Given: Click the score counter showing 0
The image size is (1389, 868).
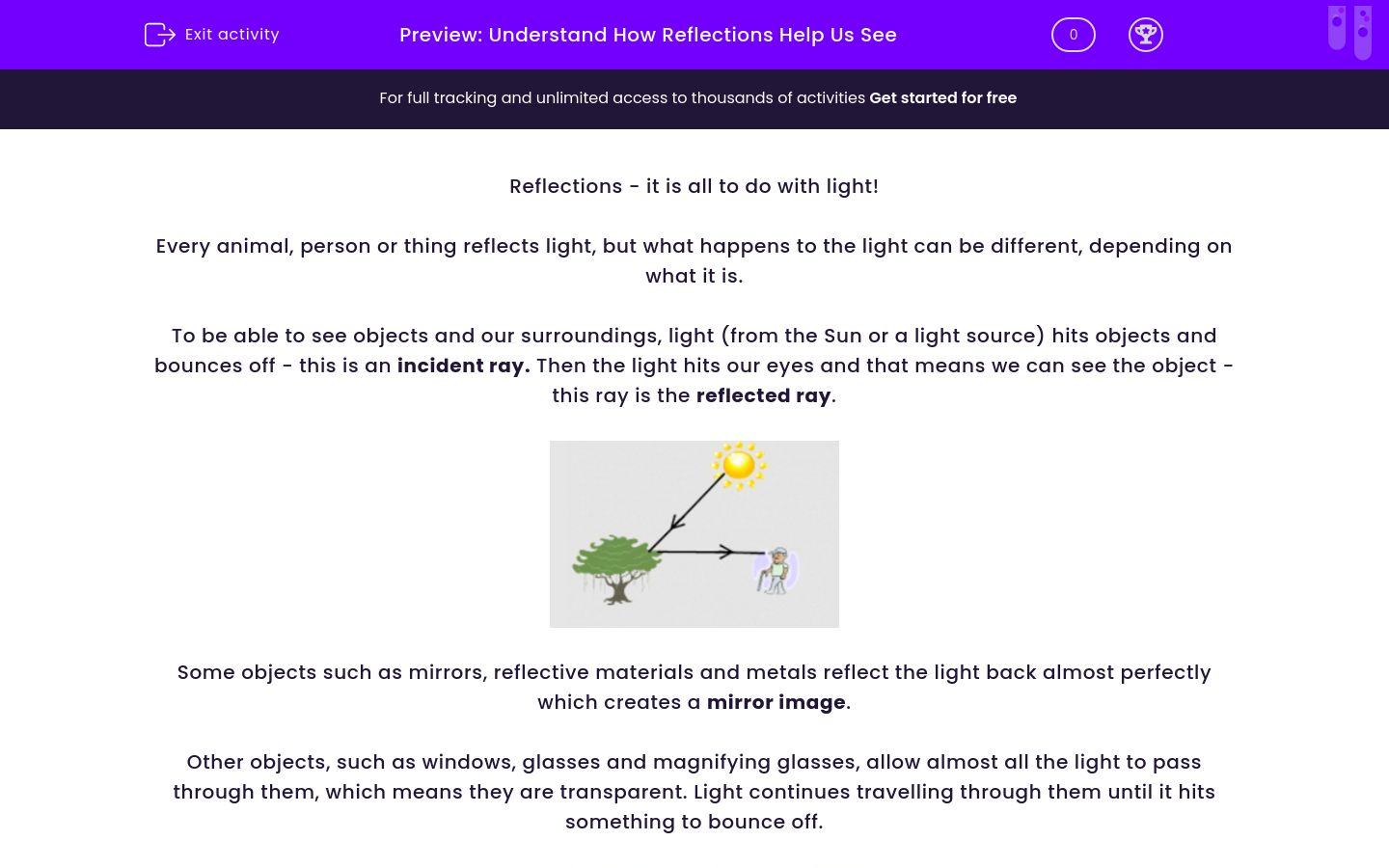Looking at the screenshot, I should (1073, 35).
